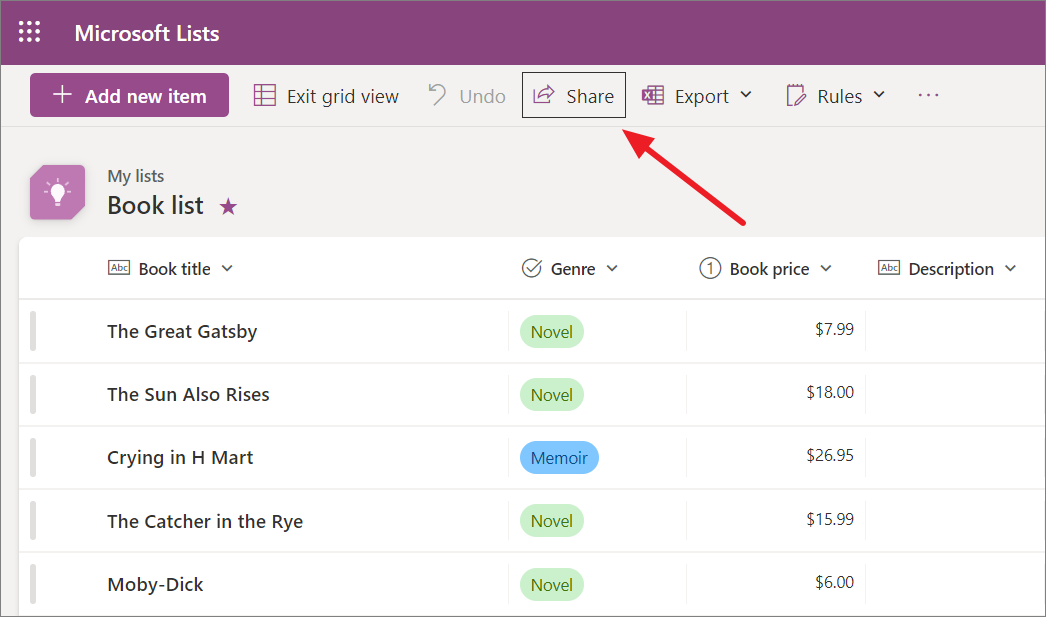Click the Book list lightbulb icon
The image size is (1046, 617).
(57, 191)
